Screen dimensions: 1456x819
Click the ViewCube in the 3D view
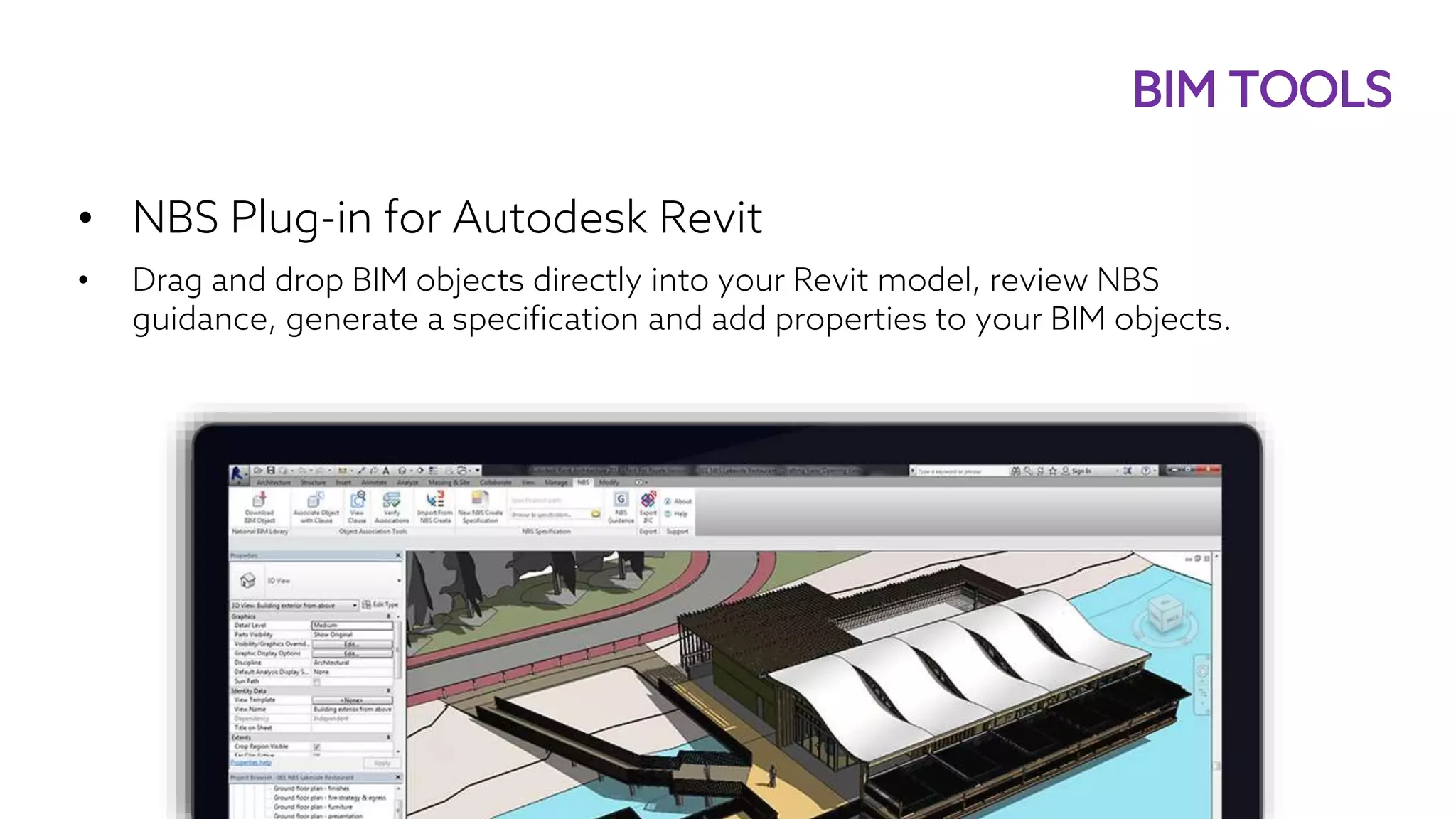click(x=1166, y=614)
